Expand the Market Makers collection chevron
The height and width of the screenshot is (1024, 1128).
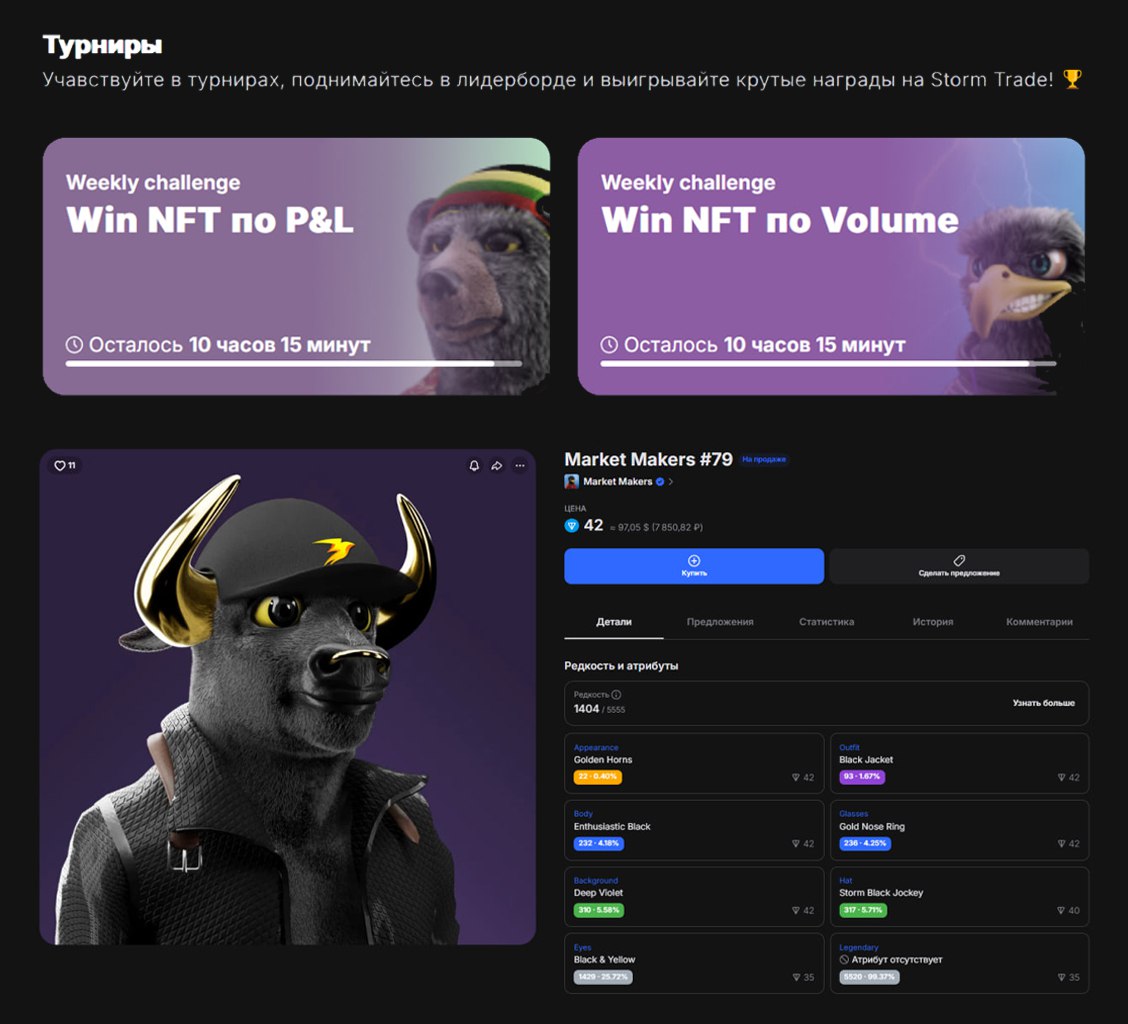coord(671,481)
